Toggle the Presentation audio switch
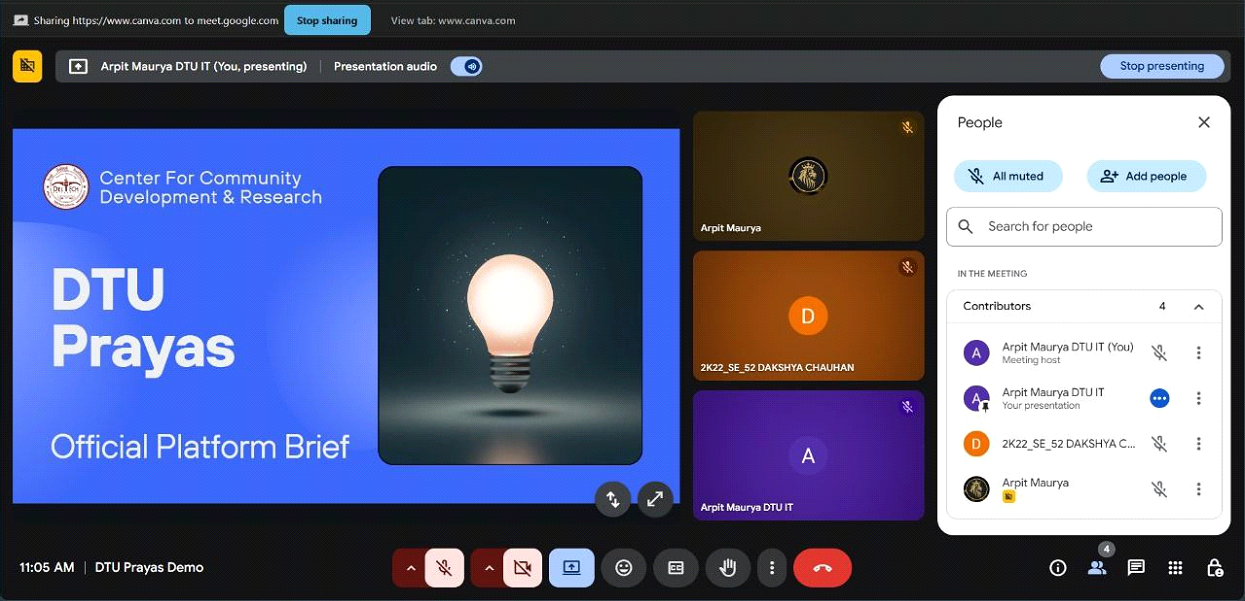 point(466,66)
